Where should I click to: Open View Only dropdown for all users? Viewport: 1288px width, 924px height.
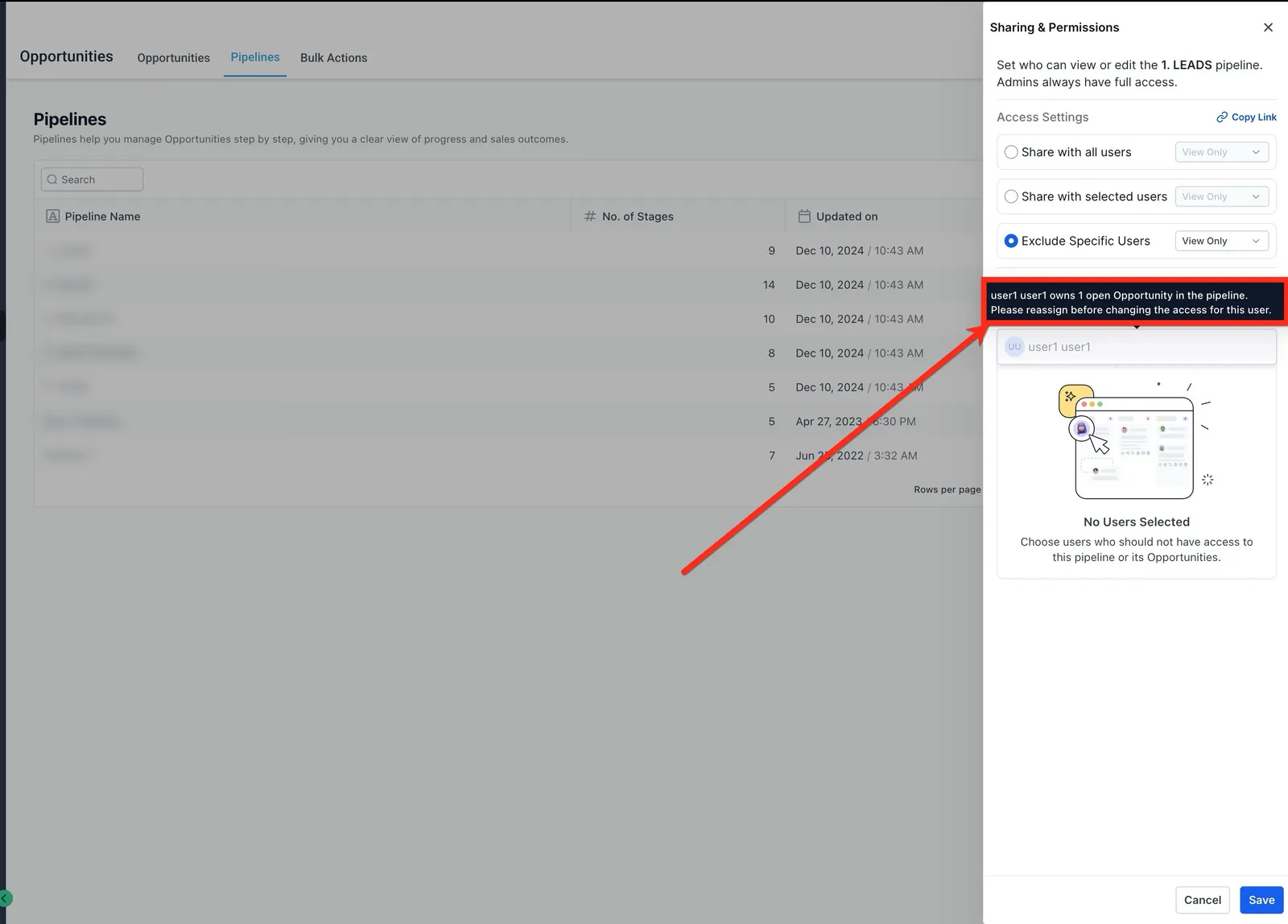pos(1221,152)
